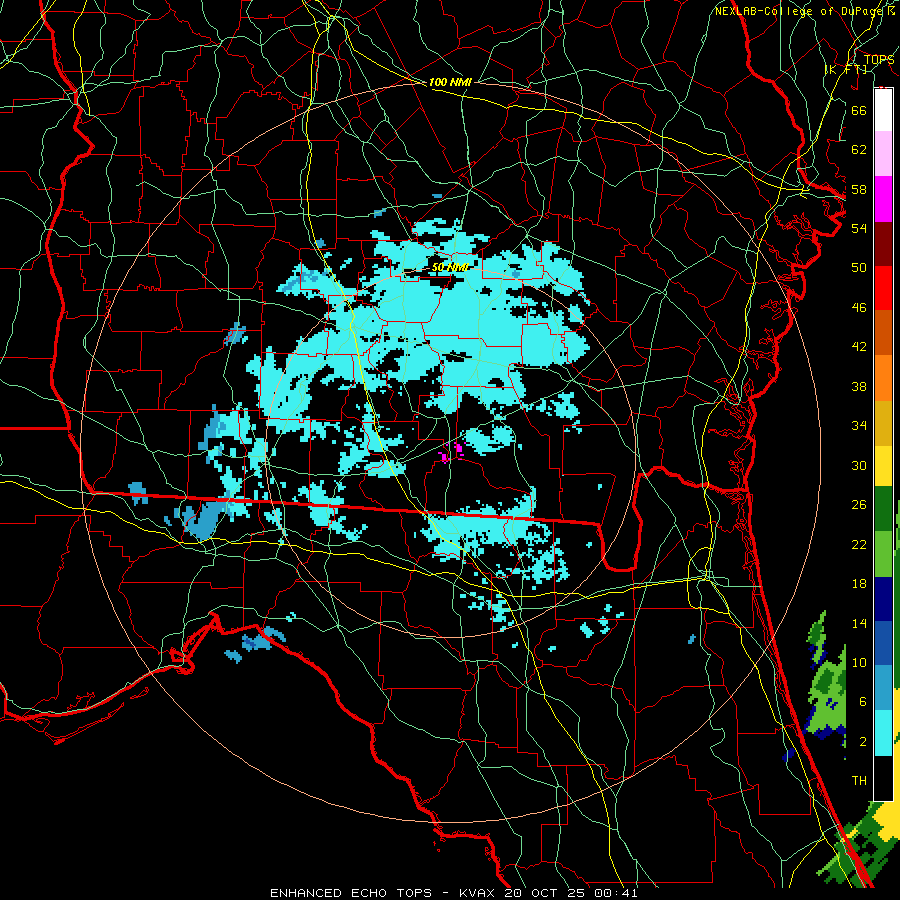This screenshot has width=900, height=900.
Task: Click the '38' legend value
Action: (x=859, y=386)
